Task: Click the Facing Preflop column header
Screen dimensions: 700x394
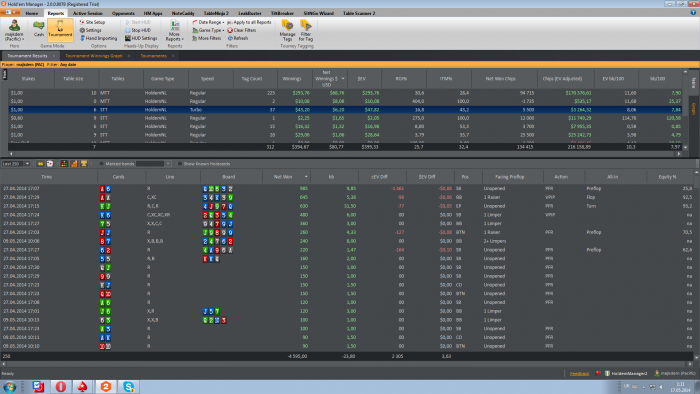Action: pyautogui.click(x=512, y=177)
